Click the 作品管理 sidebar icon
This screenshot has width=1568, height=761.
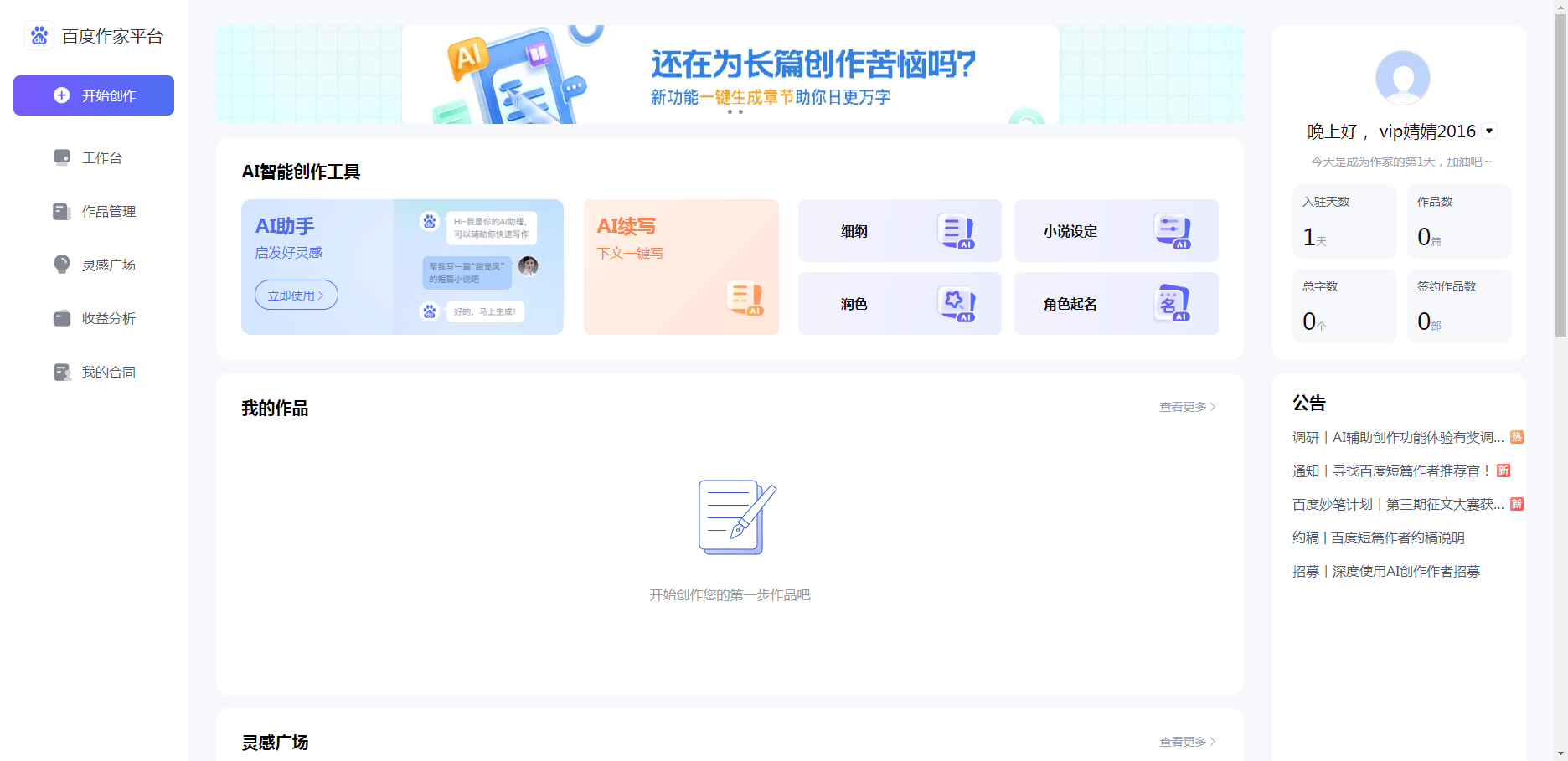tap(62, 211)
